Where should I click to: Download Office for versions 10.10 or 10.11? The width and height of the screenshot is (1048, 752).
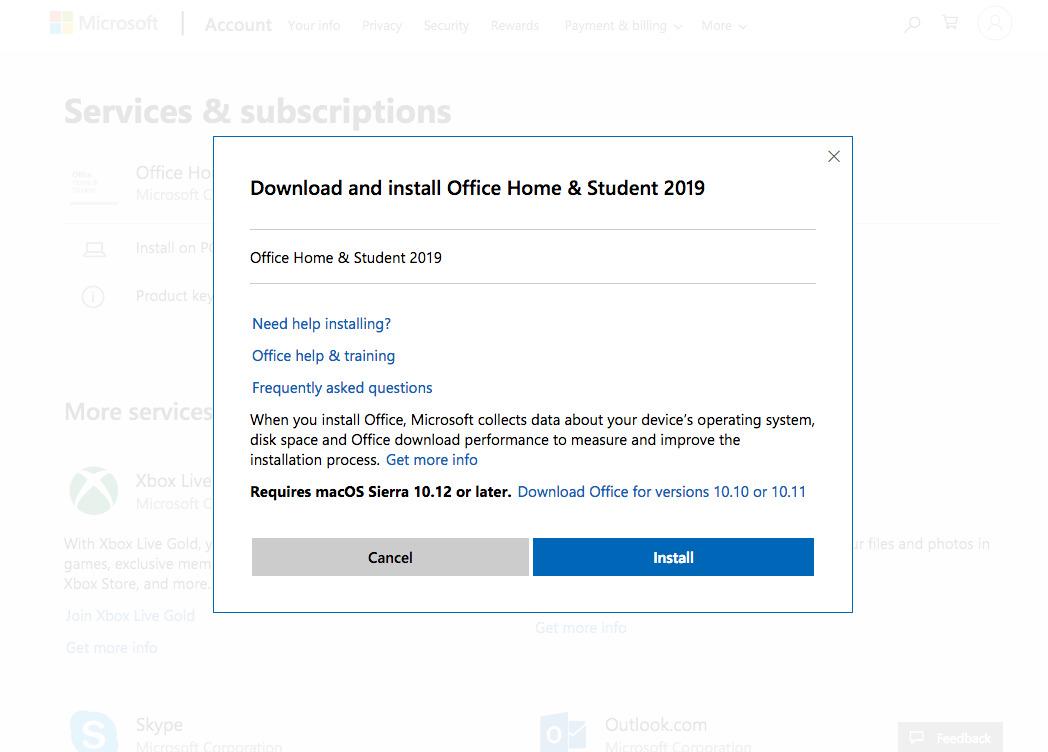(662, 492)
